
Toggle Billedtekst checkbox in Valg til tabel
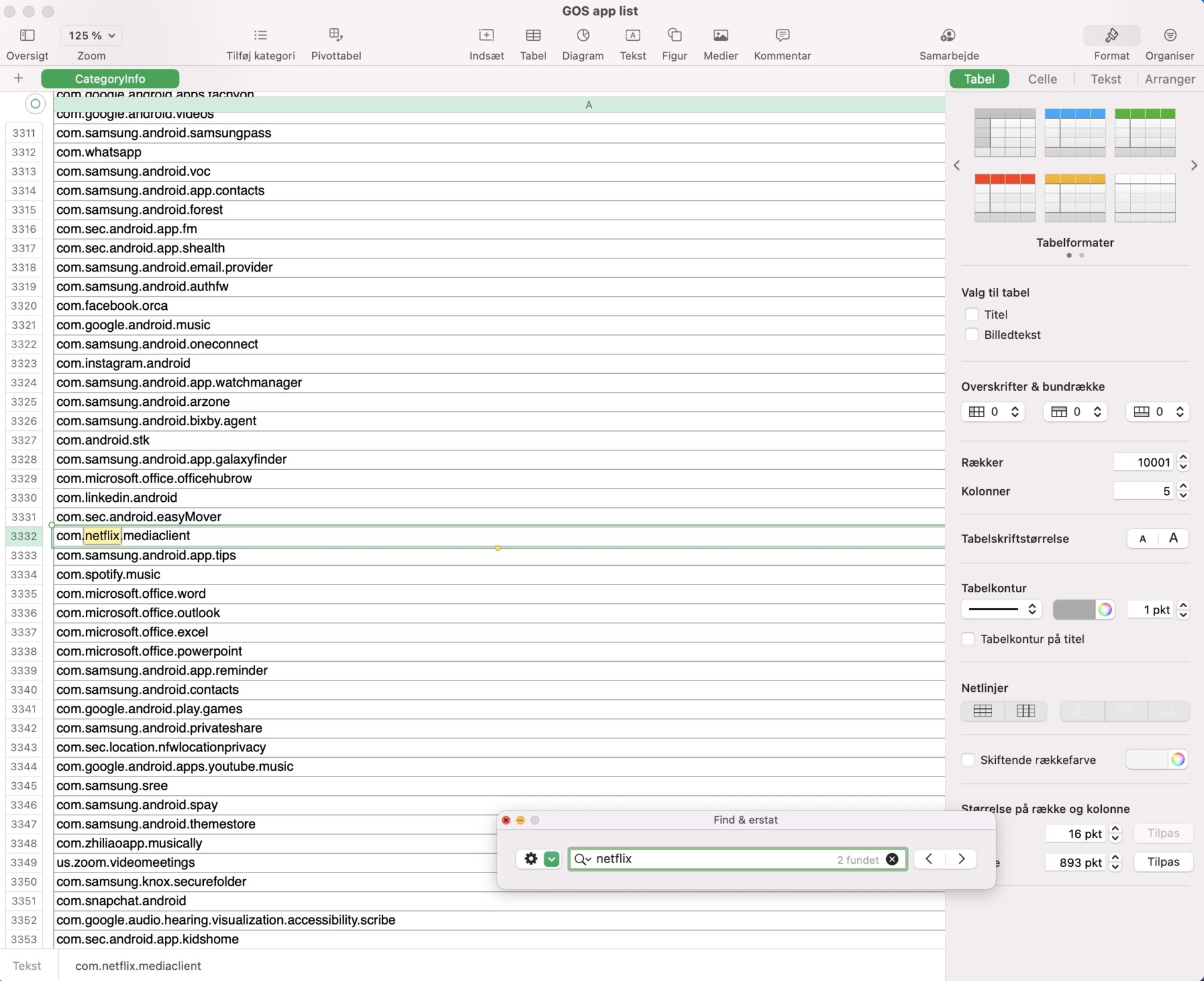972,333
